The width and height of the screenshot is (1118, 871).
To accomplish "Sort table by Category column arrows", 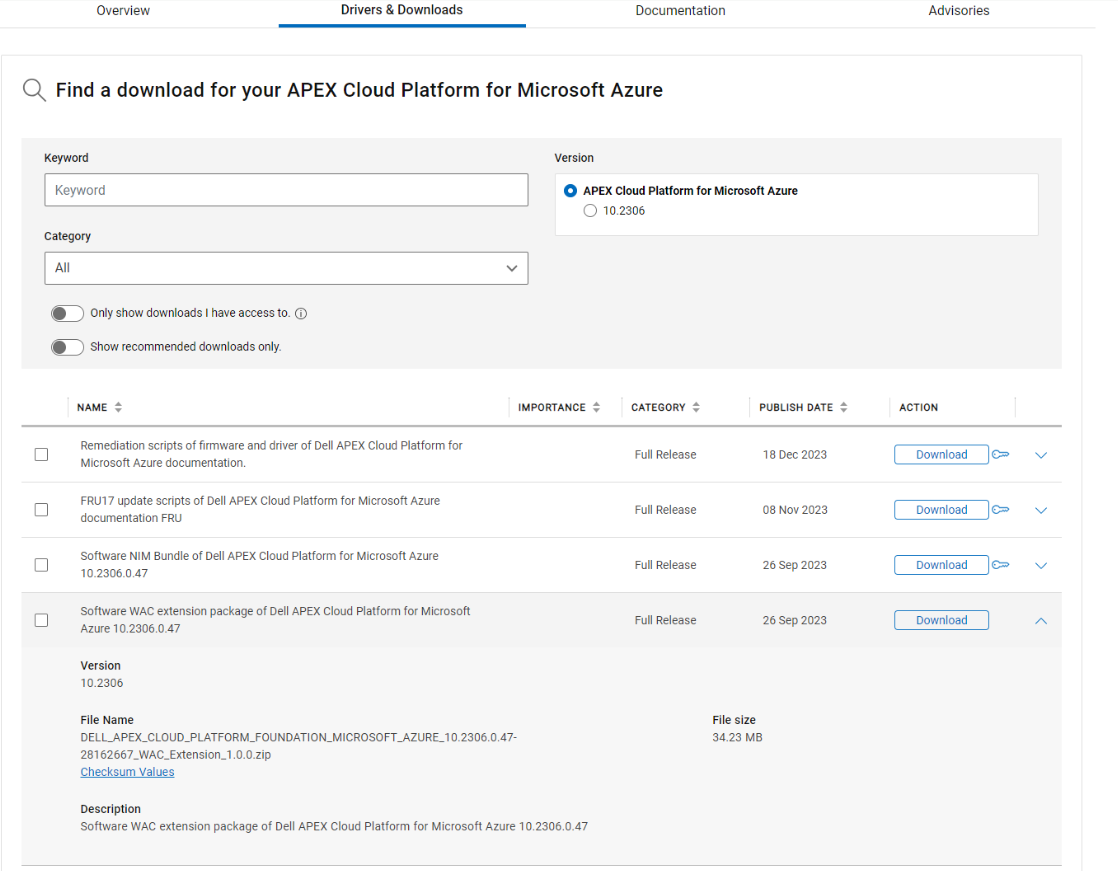I will coord(696,407).
